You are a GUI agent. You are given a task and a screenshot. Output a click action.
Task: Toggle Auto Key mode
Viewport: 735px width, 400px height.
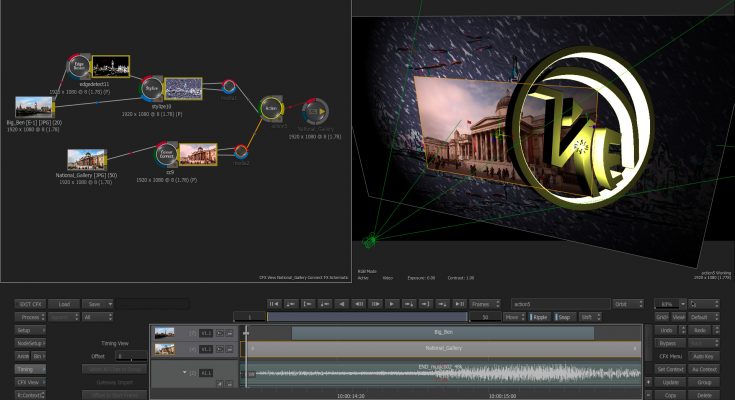pyautogui.click(x=703, y=356)
